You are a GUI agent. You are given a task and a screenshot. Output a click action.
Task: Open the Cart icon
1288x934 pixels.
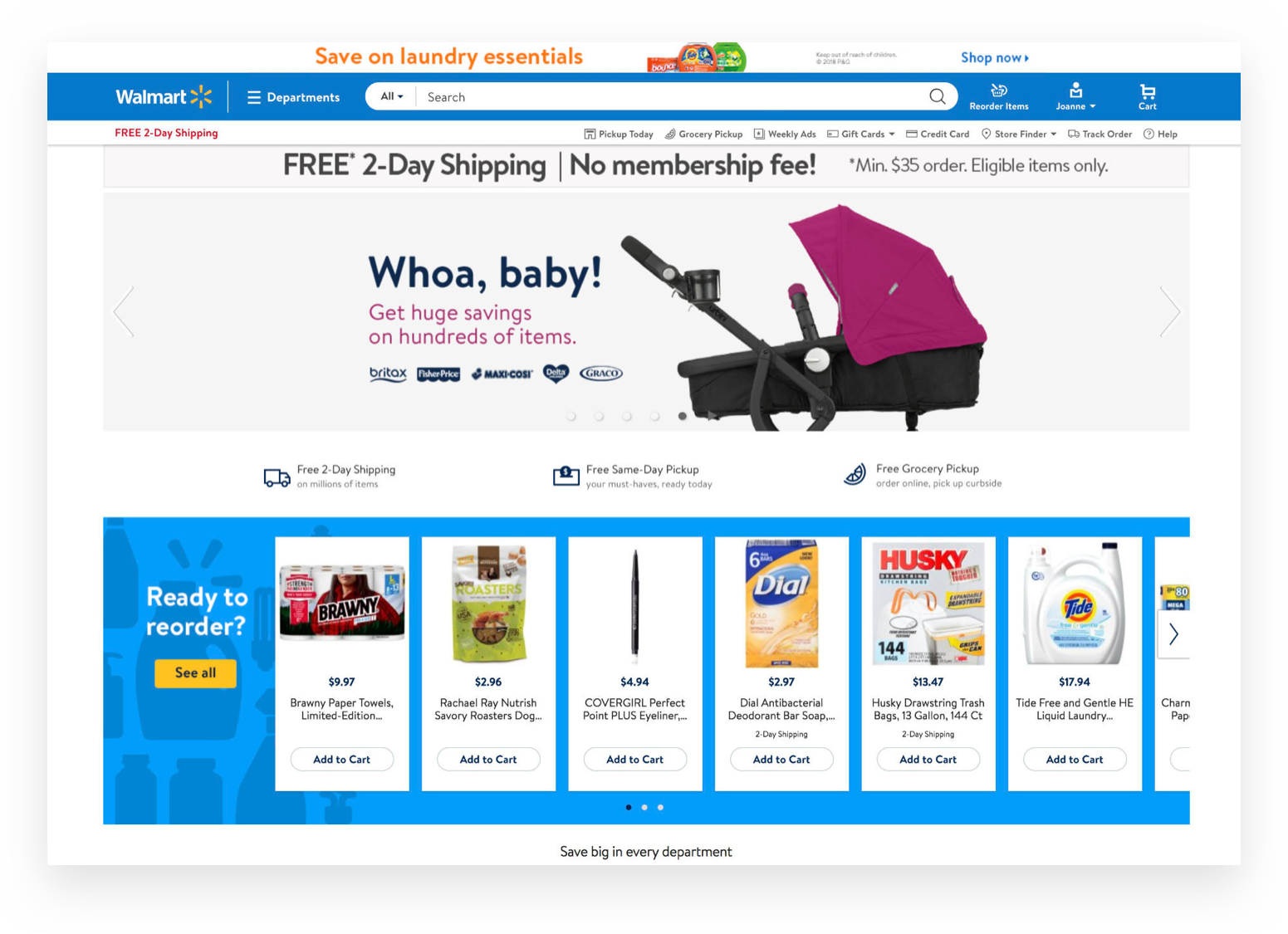point(1148,97)
